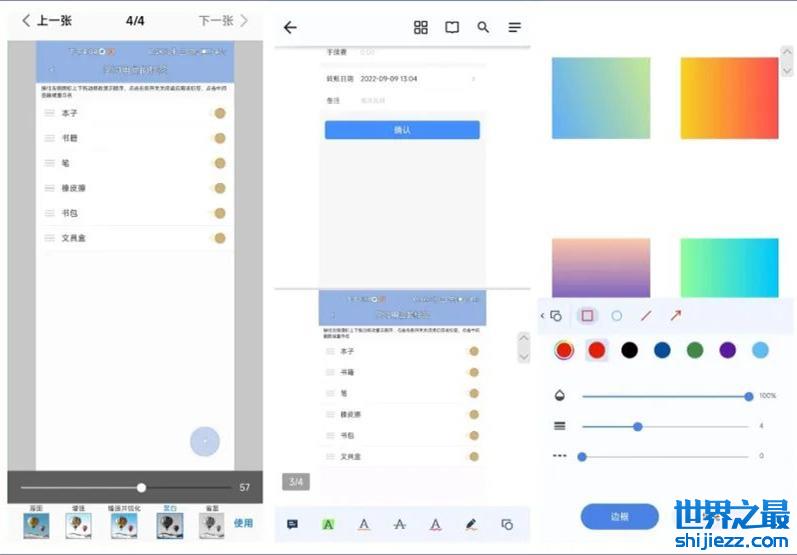Go to next image with 下一张
This screenshot has height=555, width=797.
(222, 21)
